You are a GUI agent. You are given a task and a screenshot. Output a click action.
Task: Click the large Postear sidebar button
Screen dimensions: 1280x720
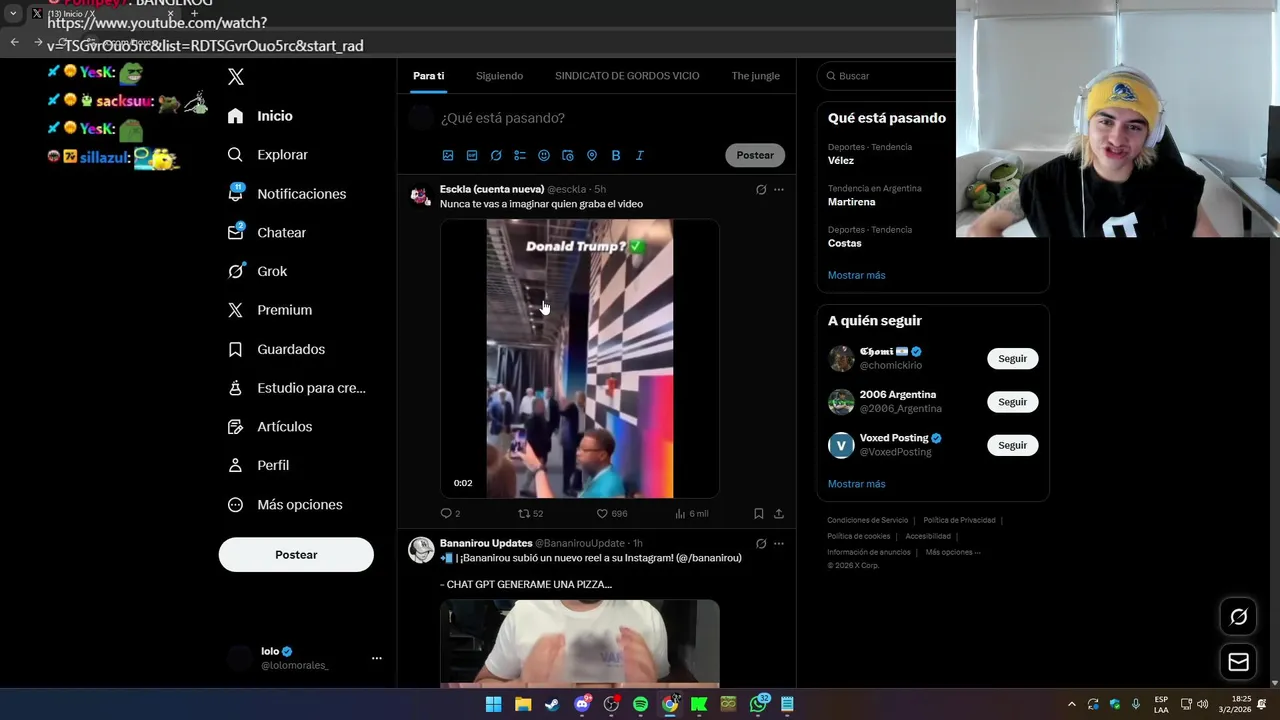[296, 555]
